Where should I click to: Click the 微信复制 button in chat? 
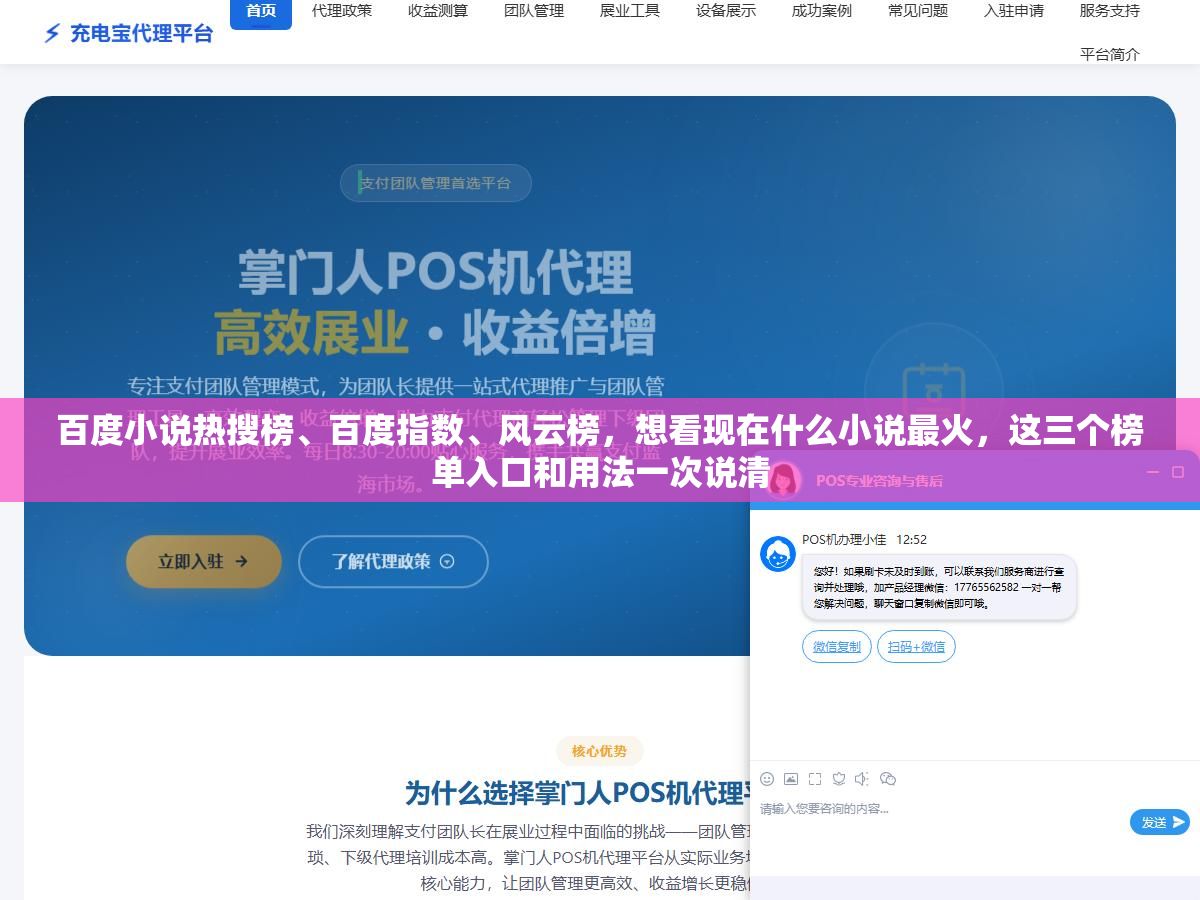pyautogui.click(x=837, y=647)
